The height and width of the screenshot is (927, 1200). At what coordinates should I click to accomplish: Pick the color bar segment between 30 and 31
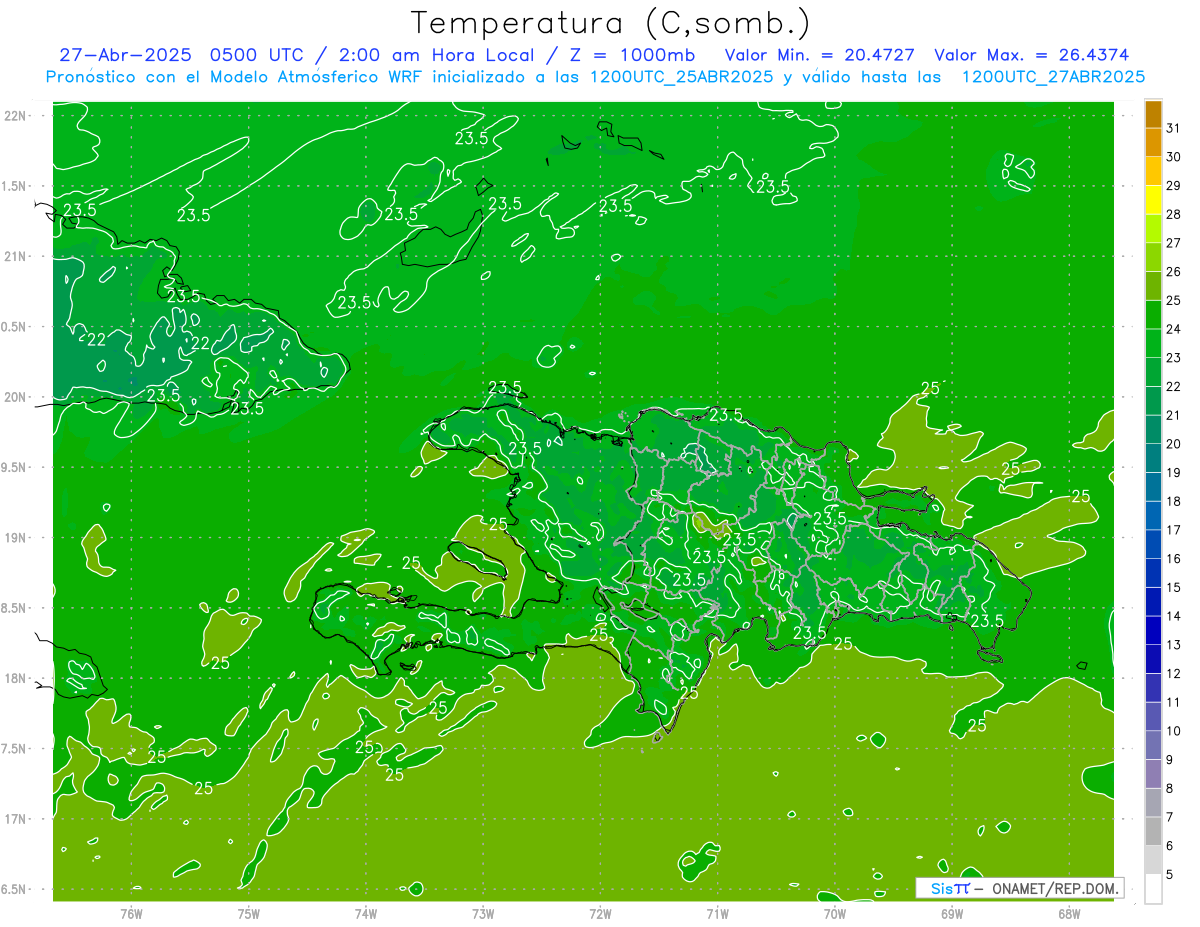tap(1153, 142)
